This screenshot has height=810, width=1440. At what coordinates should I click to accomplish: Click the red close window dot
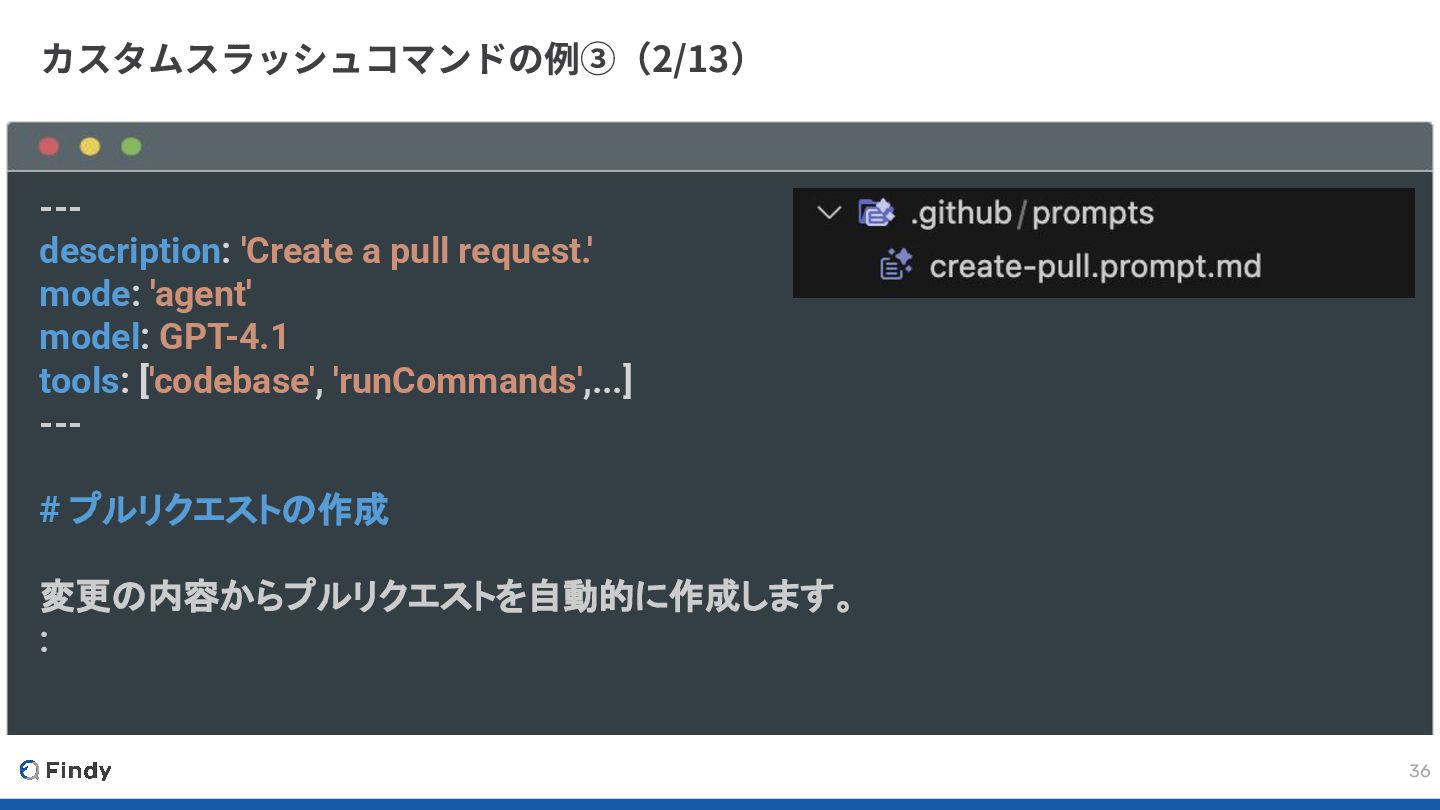click(49, 147)
